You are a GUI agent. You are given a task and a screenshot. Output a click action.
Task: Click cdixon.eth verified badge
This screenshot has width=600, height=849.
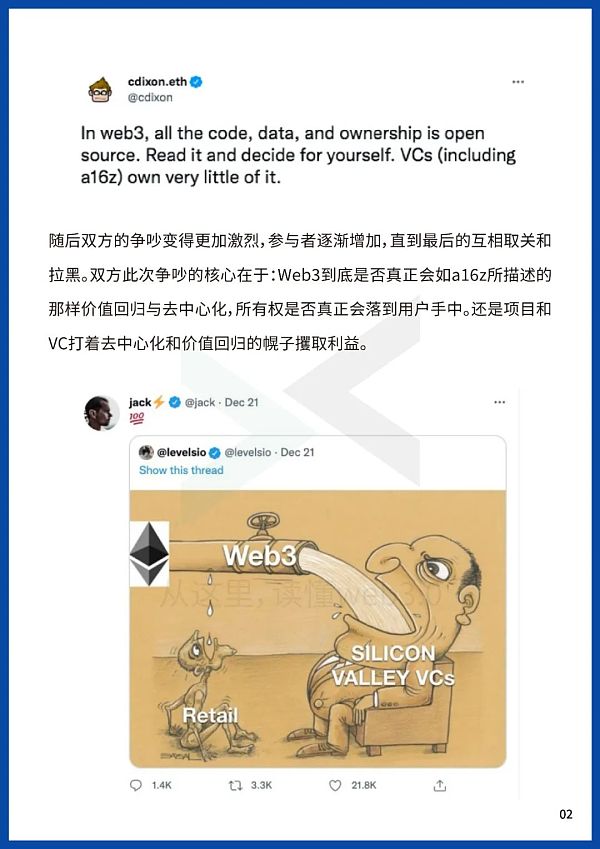click(196, 82)
